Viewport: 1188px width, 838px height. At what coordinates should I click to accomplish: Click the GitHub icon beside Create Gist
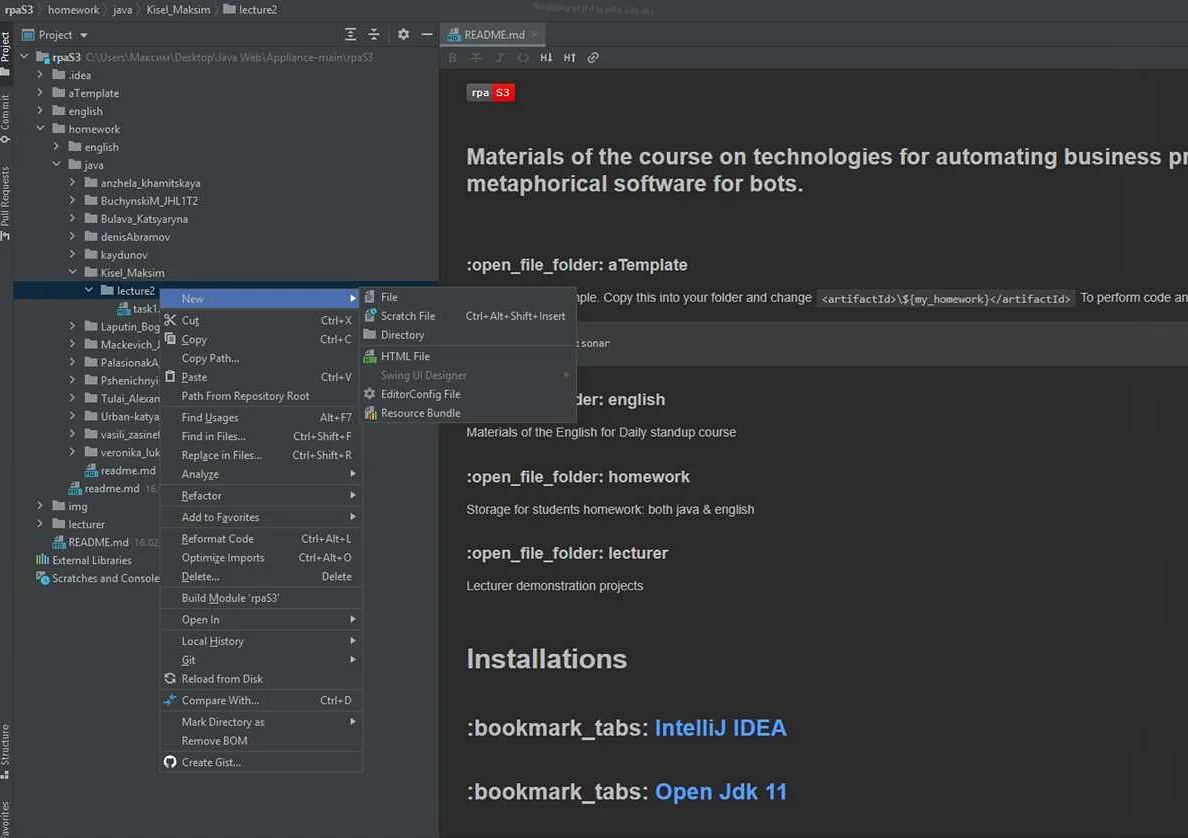point(170,762)
